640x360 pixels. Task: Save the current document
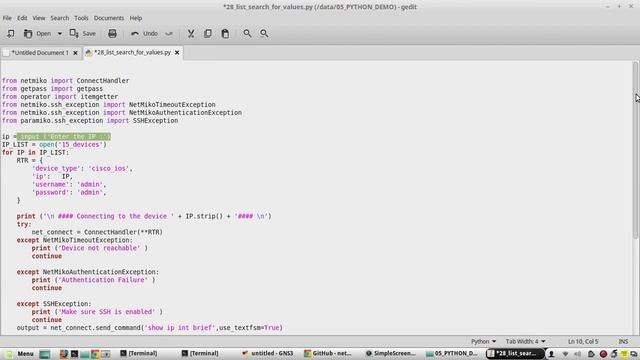(x=82, y=33)
